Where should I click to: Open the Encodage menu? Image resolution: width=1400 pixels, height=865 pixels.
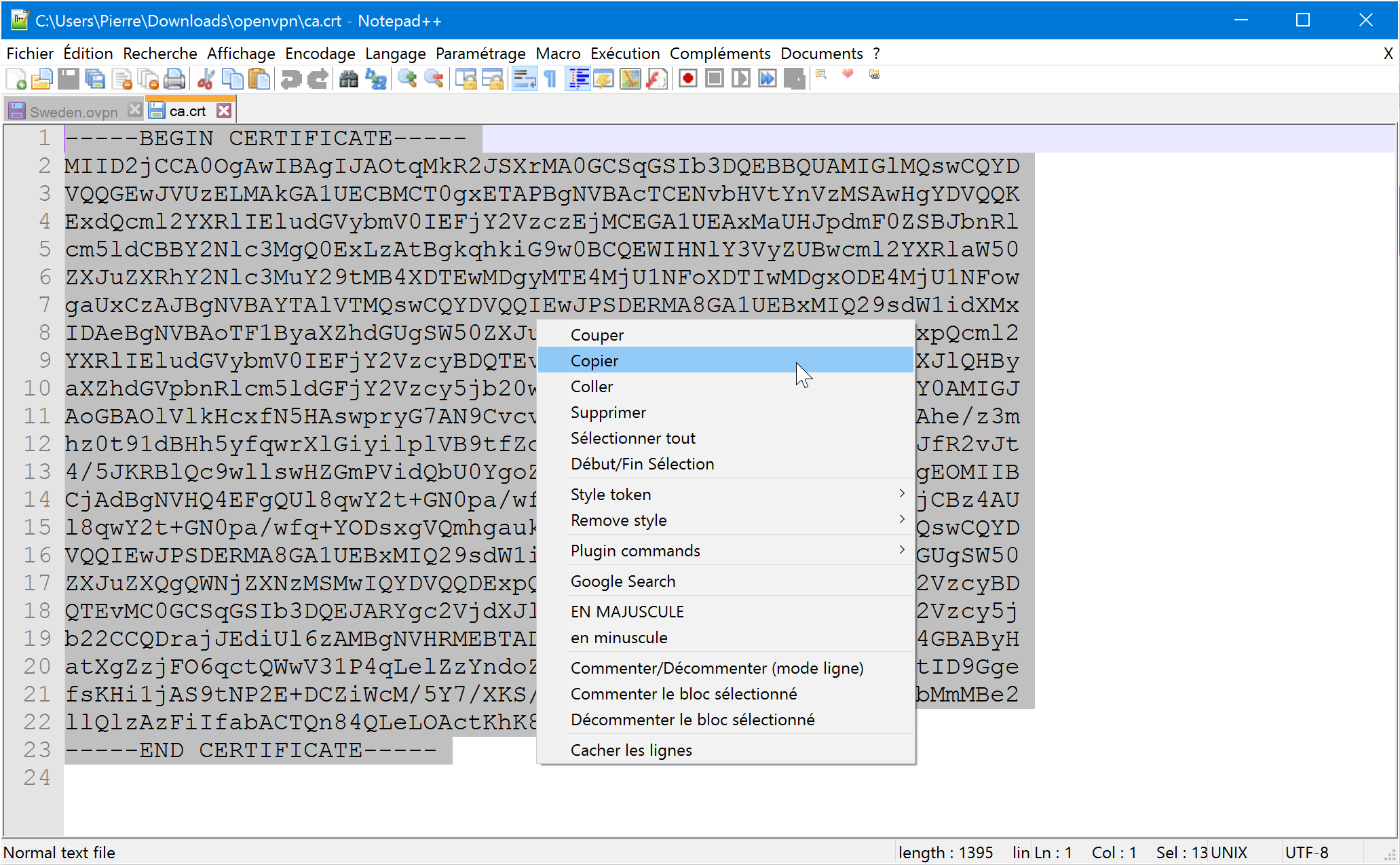click(320, 54)
